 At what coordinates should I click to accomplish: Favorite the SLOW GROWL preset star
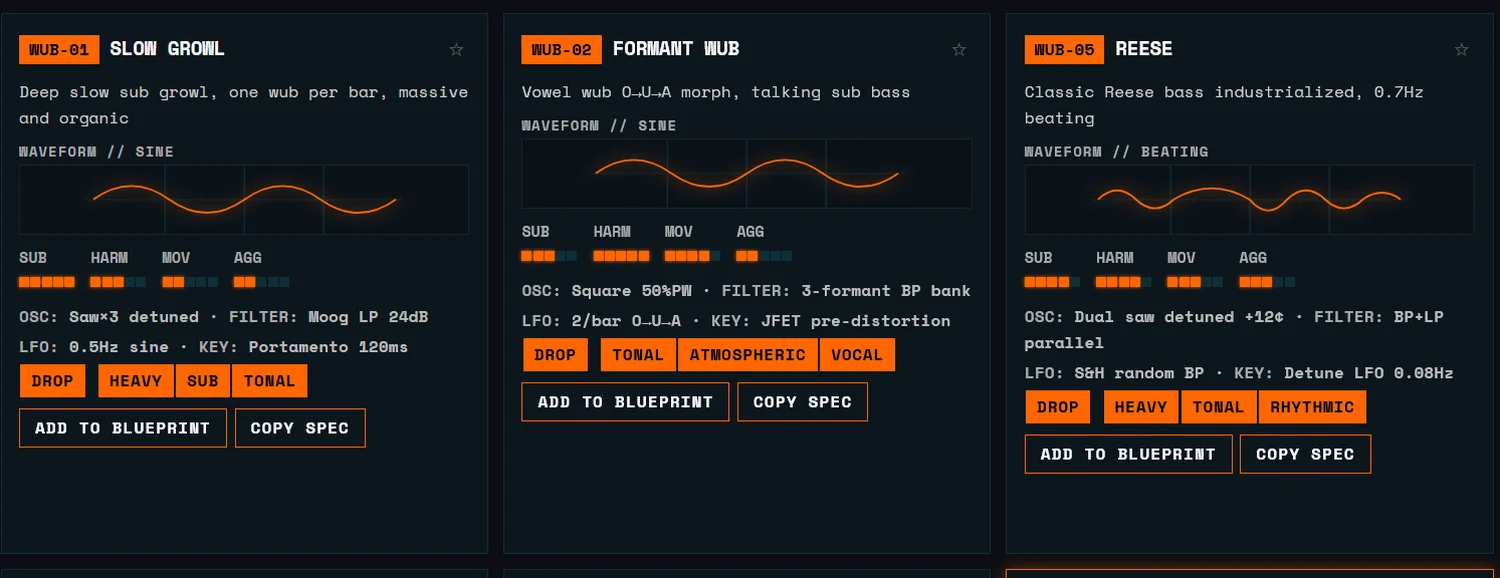tap(456, 49)
